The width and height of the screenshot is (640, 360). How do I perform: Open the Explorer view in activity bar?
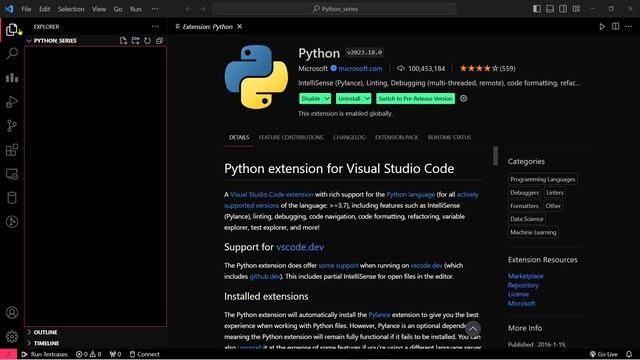click(12, 29)
